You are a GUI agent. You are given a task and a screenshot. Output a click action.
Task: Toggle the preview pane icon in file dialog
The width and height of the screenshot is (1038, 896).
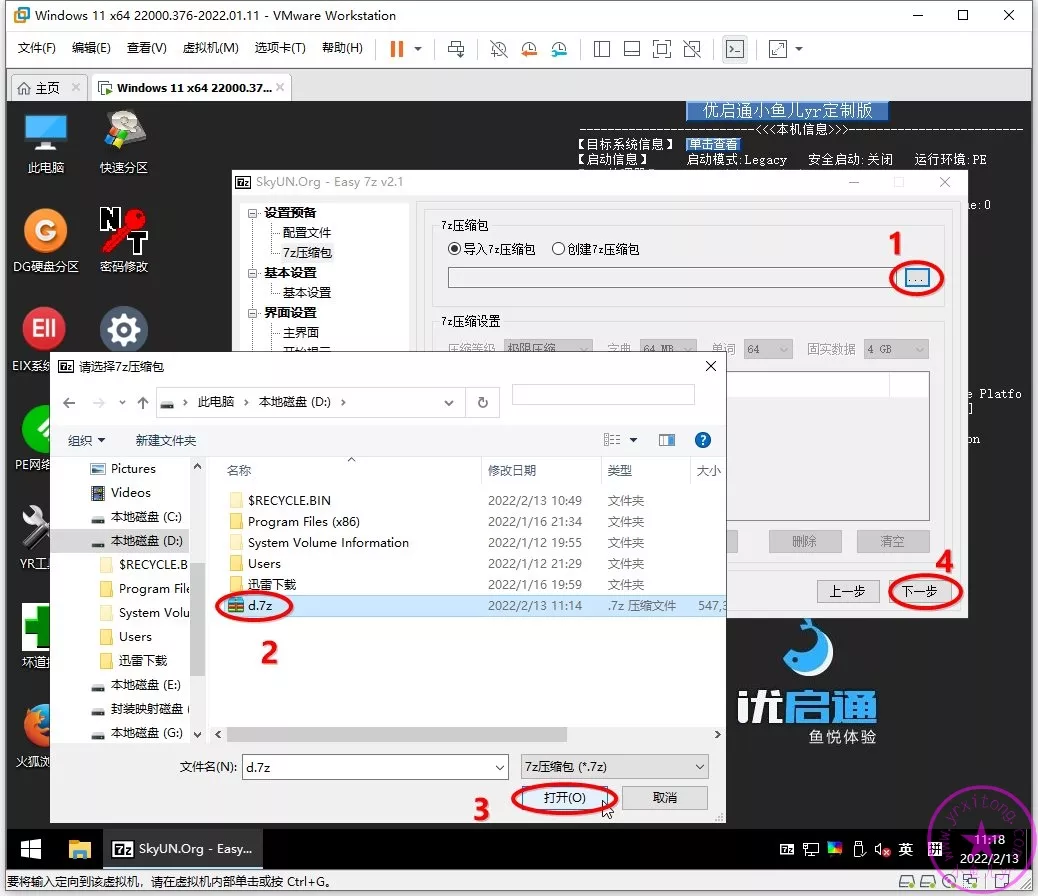click(x=667, y=440)
